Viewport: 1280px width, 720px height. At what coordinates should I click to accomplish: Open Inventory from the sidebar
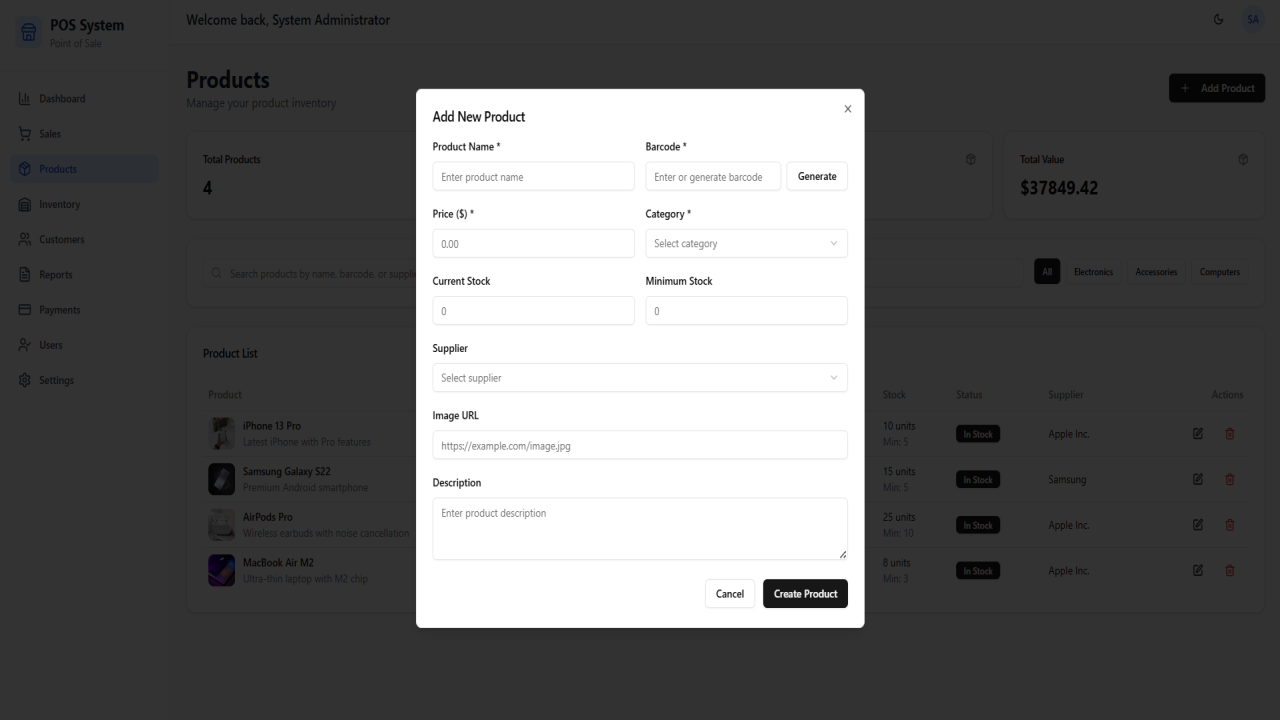tap(86, 204)
